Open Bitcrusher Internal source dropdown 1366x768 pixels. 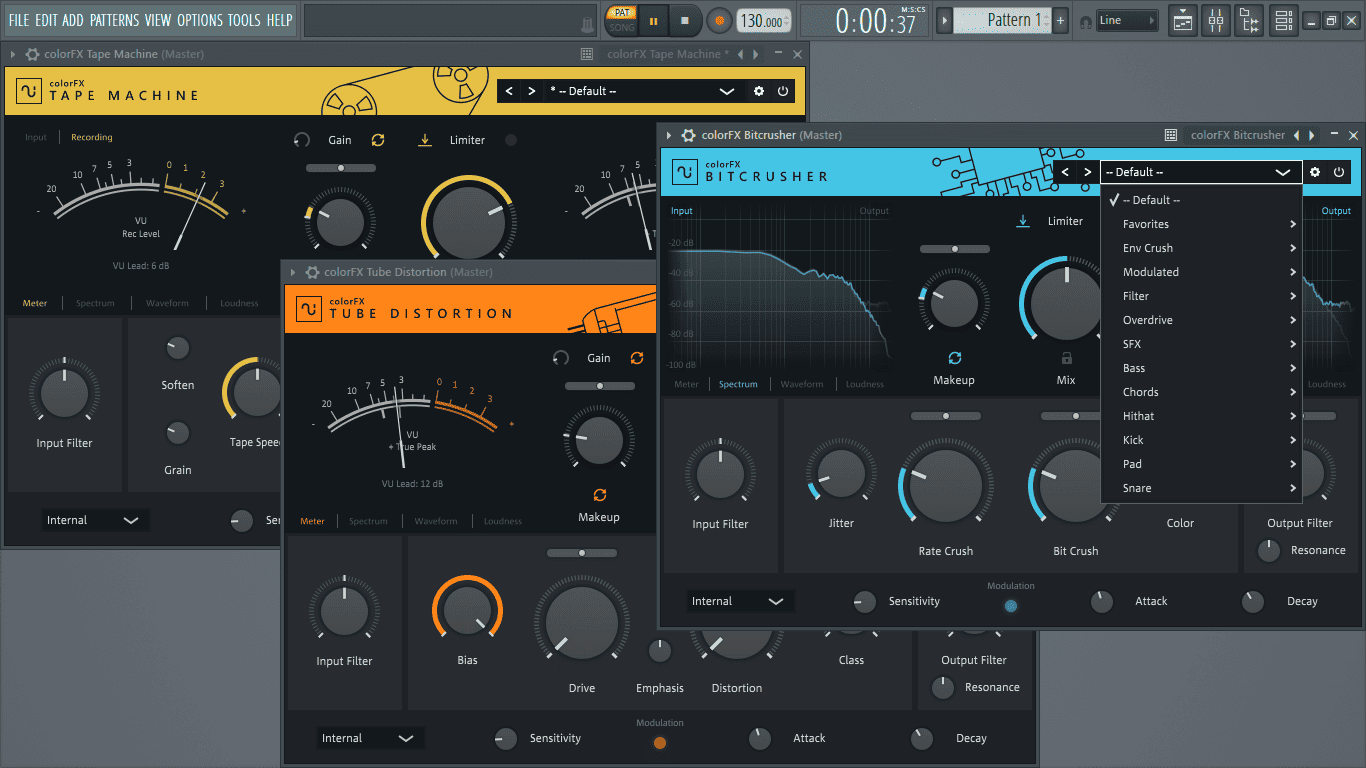tap(740, 601)
